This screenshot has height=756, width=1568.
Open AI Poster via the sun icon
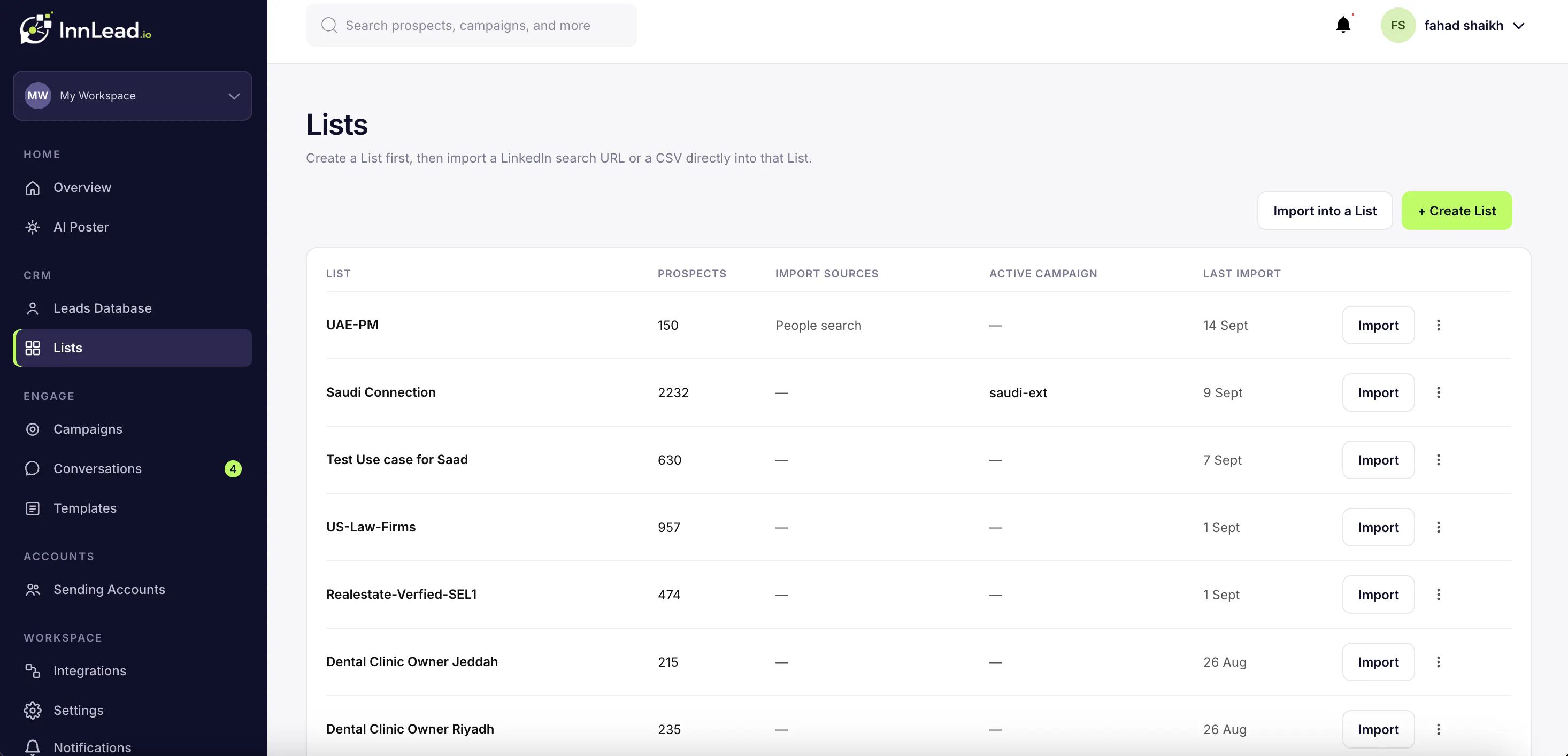coord(33,227)
